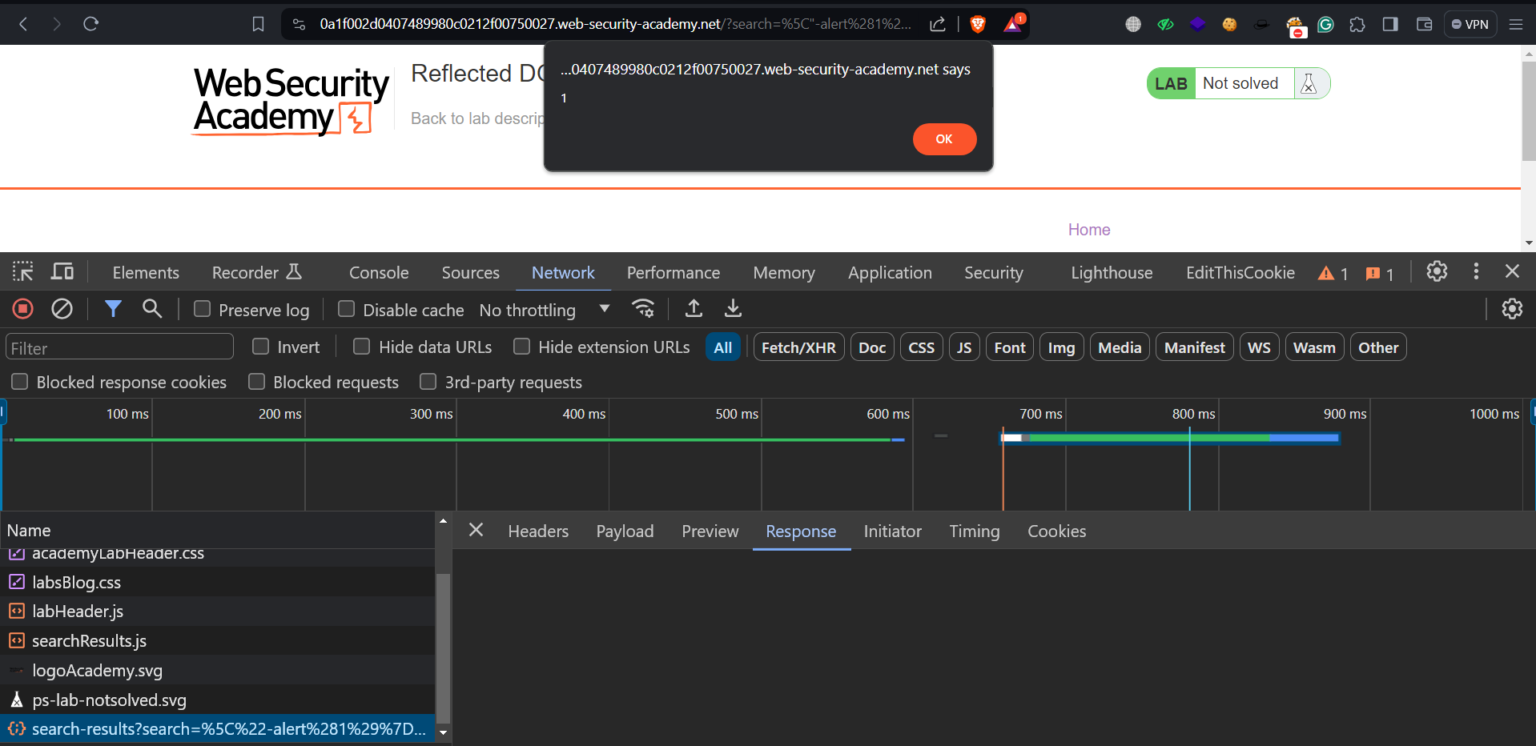Dismiss the alert with OK
1536x746 pixels.
point(944,139)
